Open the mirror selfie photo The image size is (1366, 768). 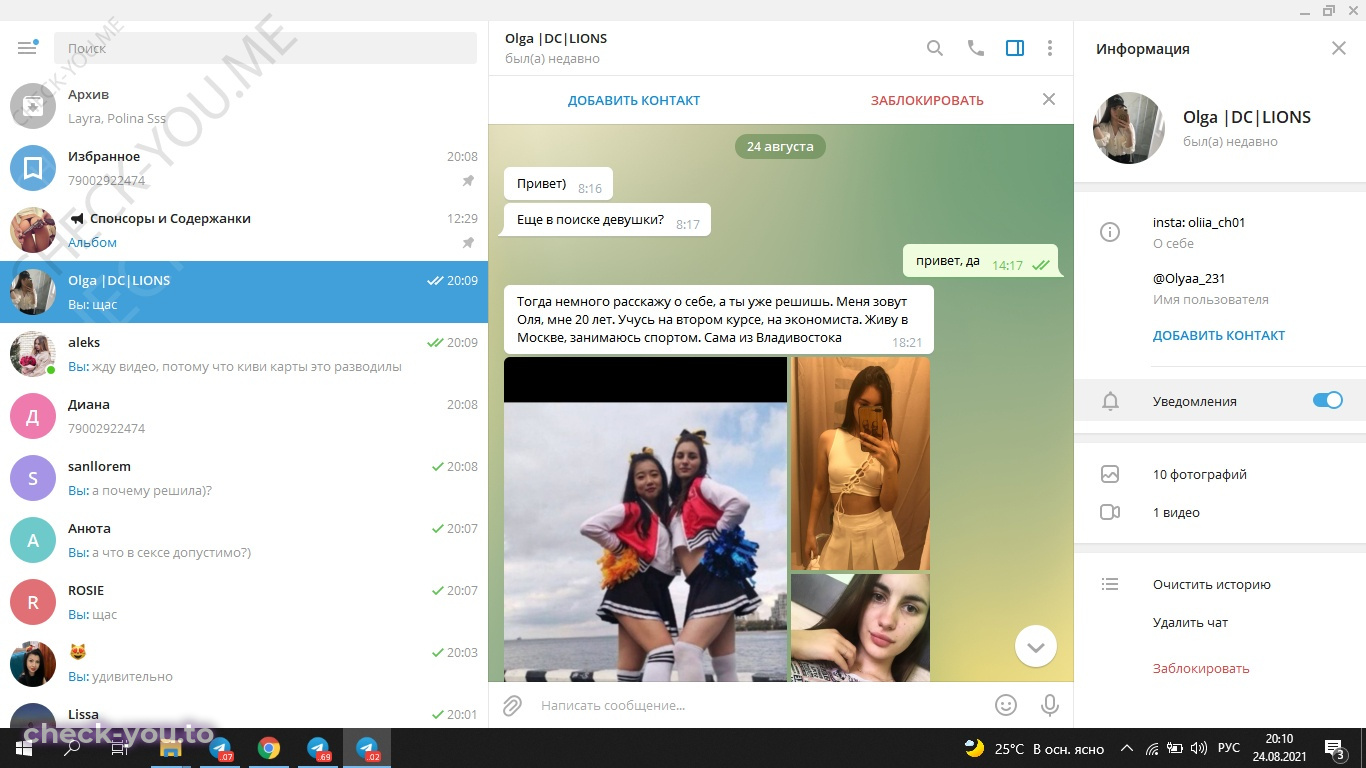click(860, 463)
